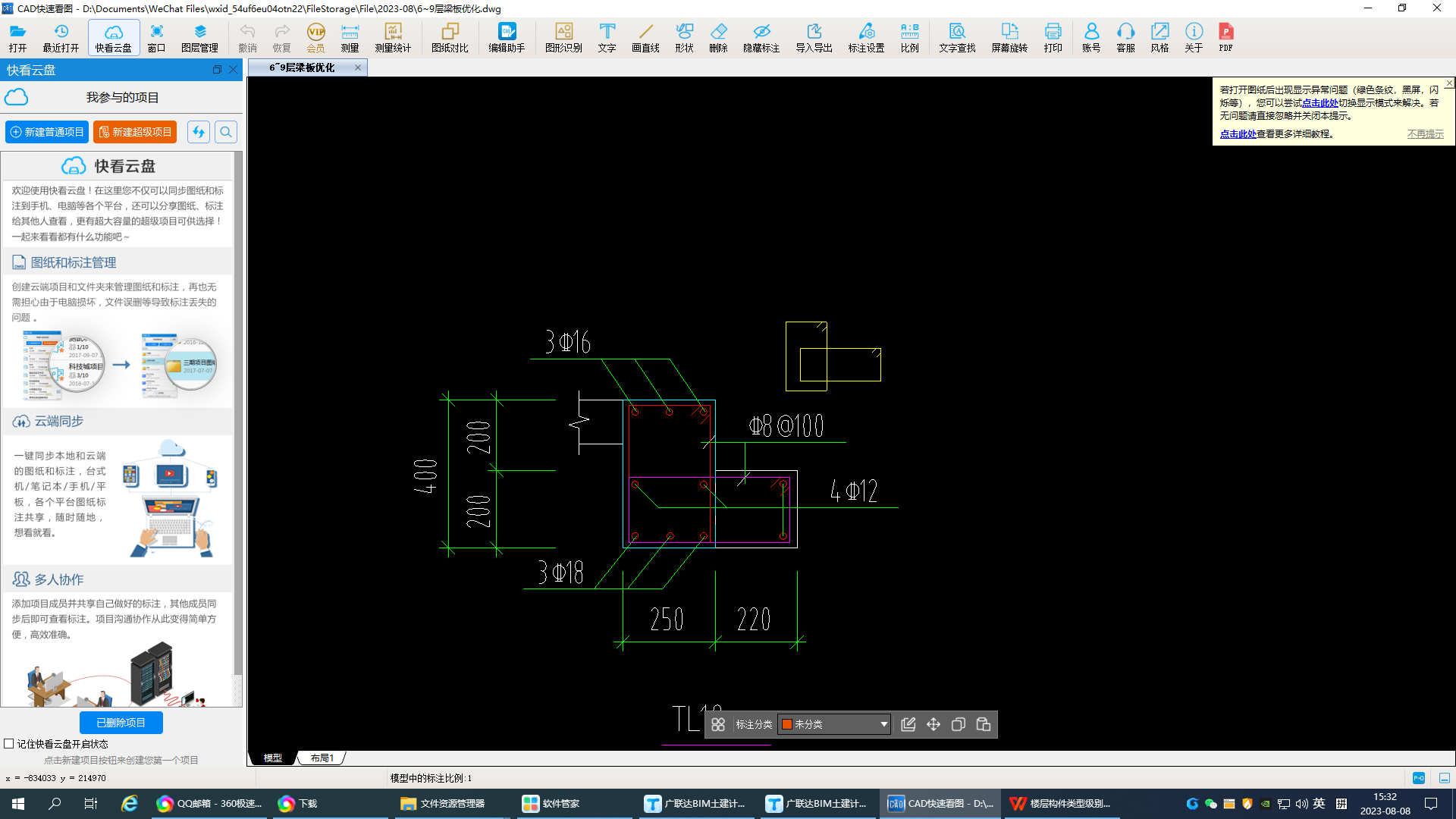Open the 关于 about icon

(1194, 37)
